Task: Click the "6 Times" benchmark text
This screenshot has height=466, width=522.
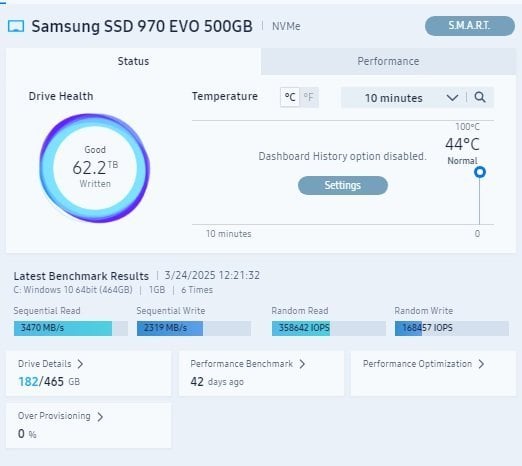Action: coord(197,290)
